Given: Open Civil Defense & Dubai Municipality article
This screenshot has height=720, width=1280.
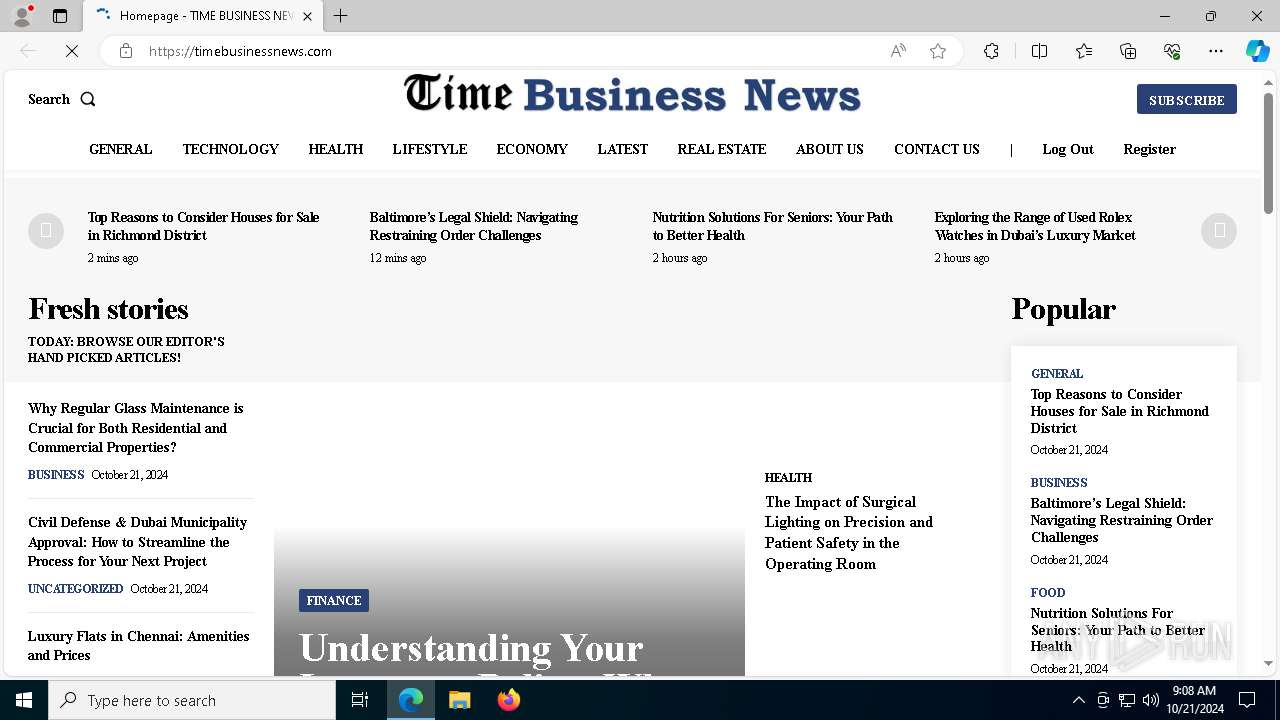Looking at the screenshot, I should click(138, 542).
